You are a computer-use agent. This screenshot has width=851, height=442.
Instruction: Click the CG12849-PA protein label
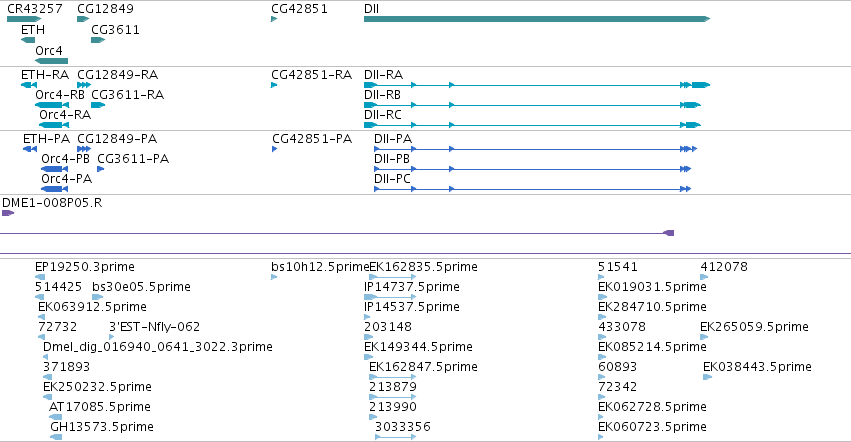[117, 138]
